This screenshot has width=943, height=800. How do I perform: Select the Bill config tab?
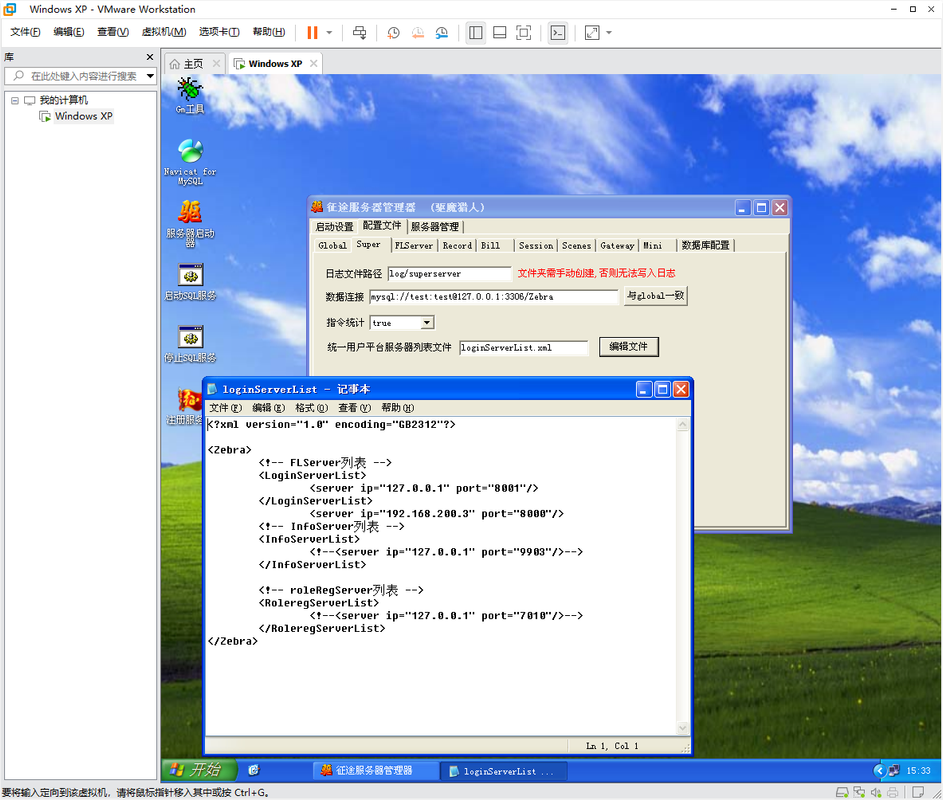[x=491, y=245]
